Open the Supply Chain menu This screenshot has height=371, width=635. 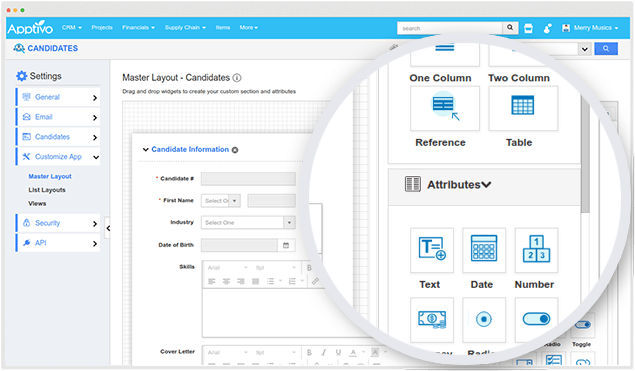[185, 28]
